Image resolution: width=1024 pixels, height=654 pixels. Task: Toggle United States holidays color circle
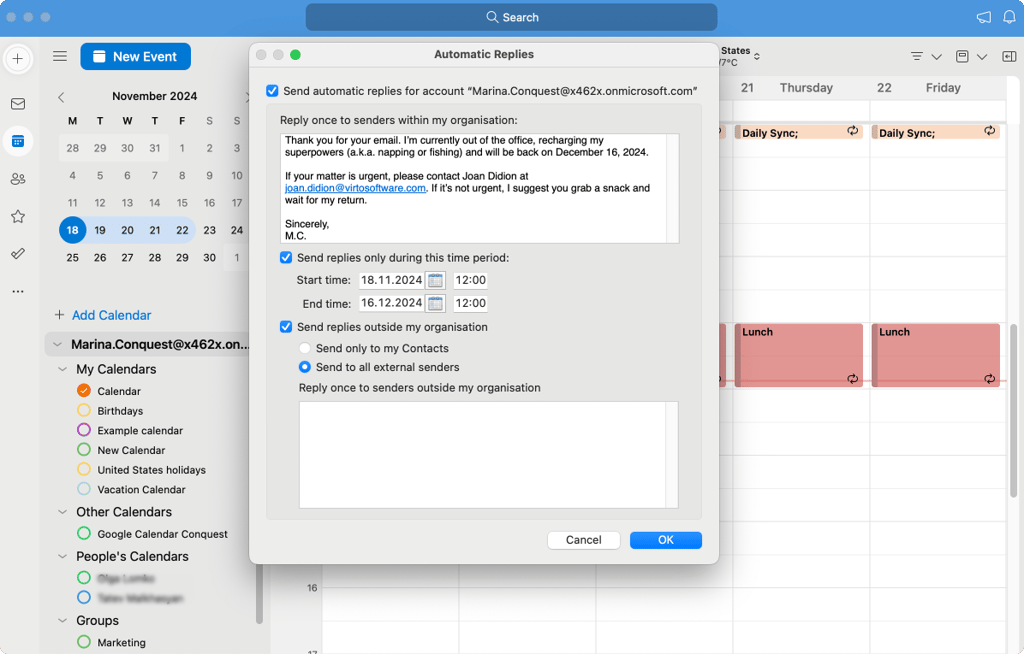point(84,469)
